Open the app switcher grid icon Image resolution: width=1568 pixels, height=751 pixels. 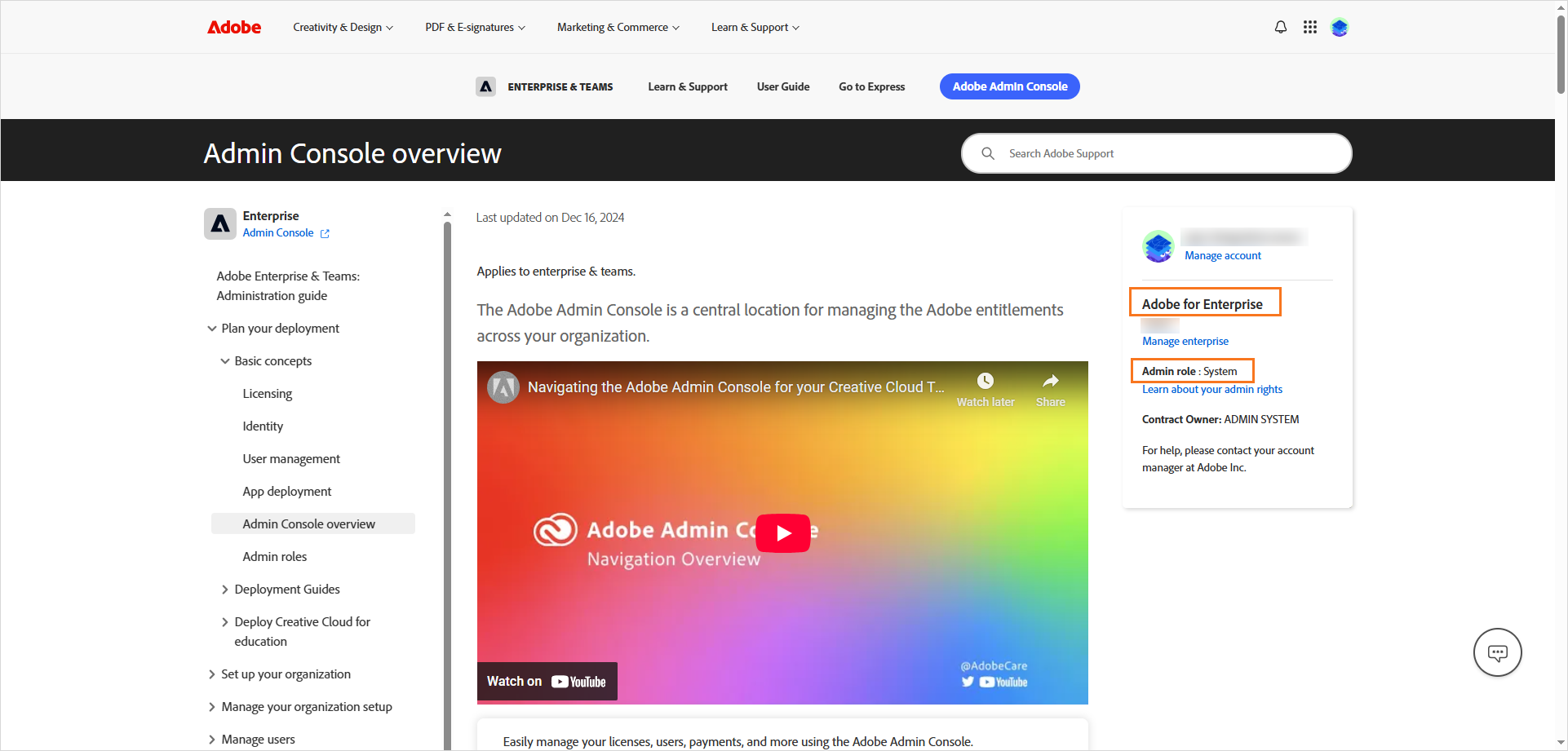(x=1310, y=27)
